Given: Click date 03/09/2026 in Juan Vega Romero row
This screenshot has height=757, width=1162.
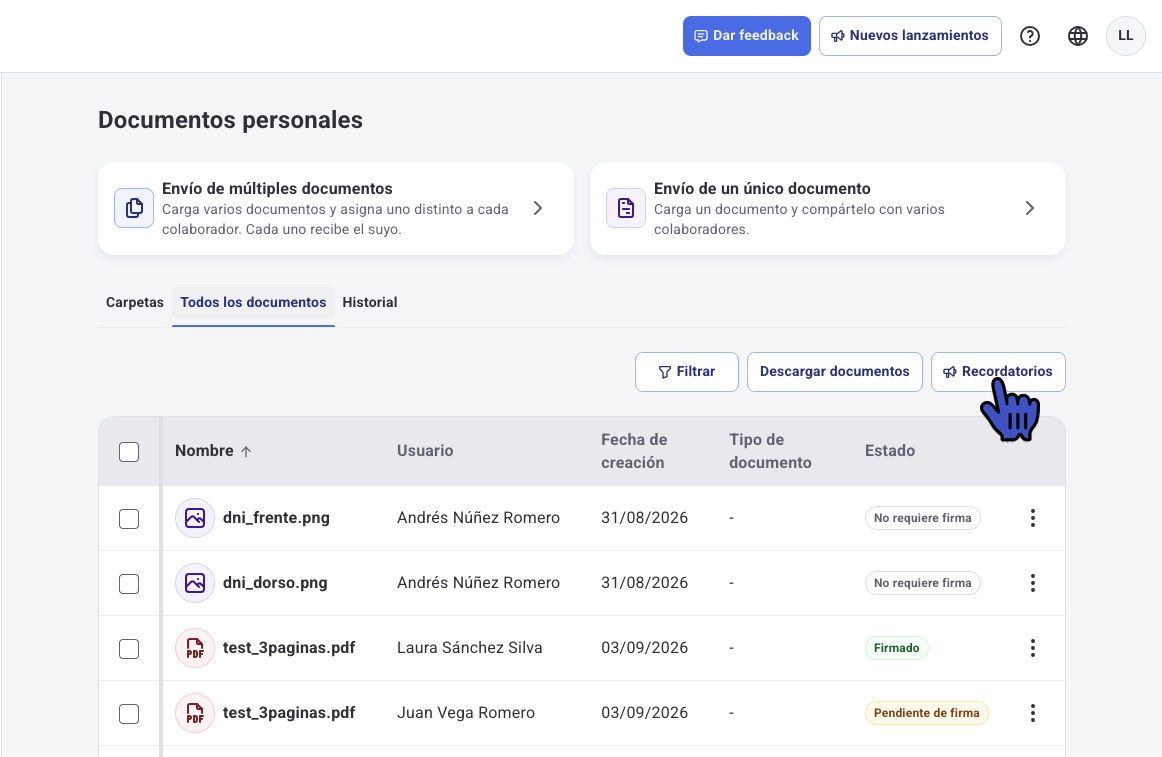Looking at the screenshot, I should [x=644, y=713].
